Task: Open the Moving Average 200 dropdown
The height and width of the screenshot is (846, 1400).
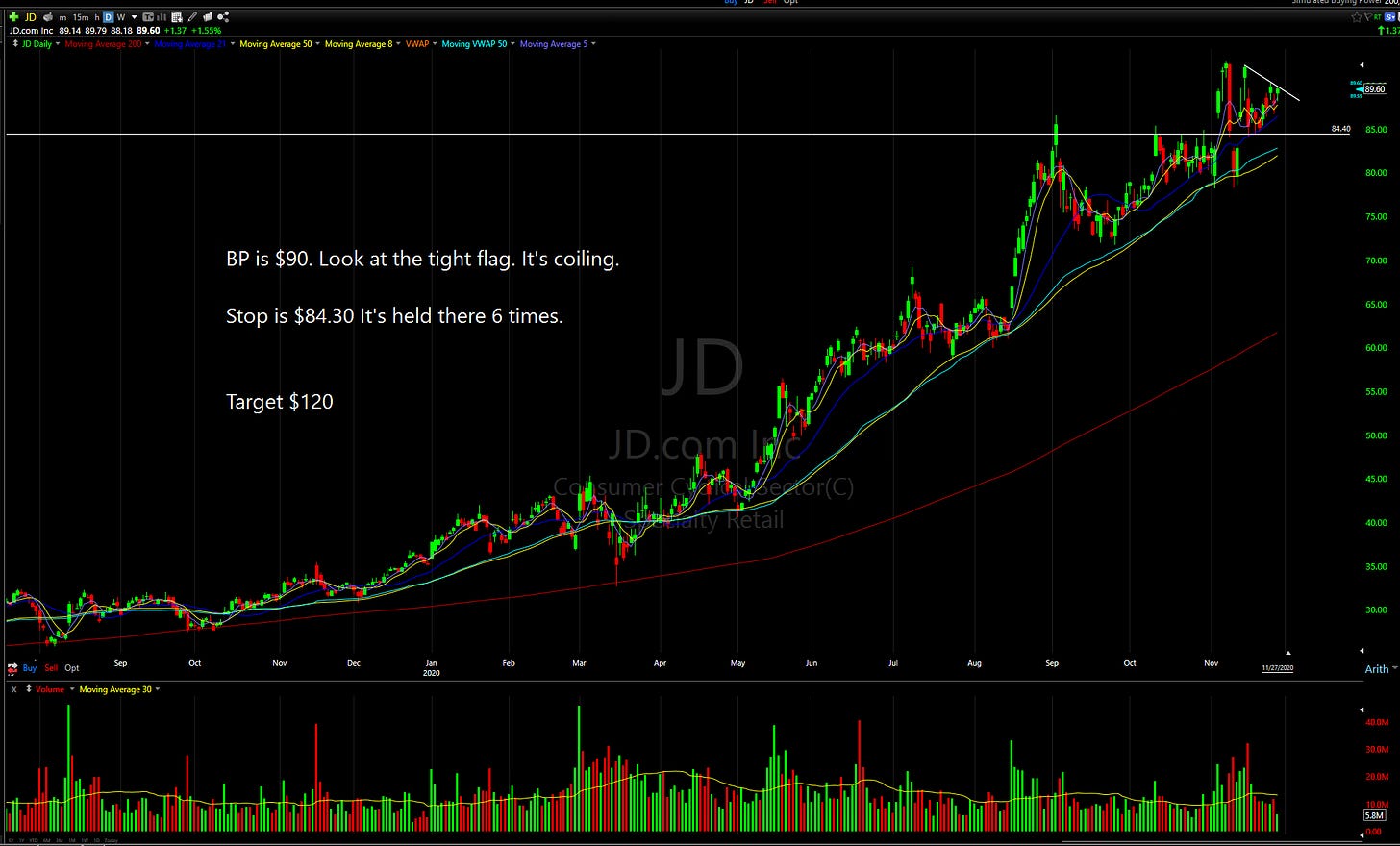Action: [147, 44]
